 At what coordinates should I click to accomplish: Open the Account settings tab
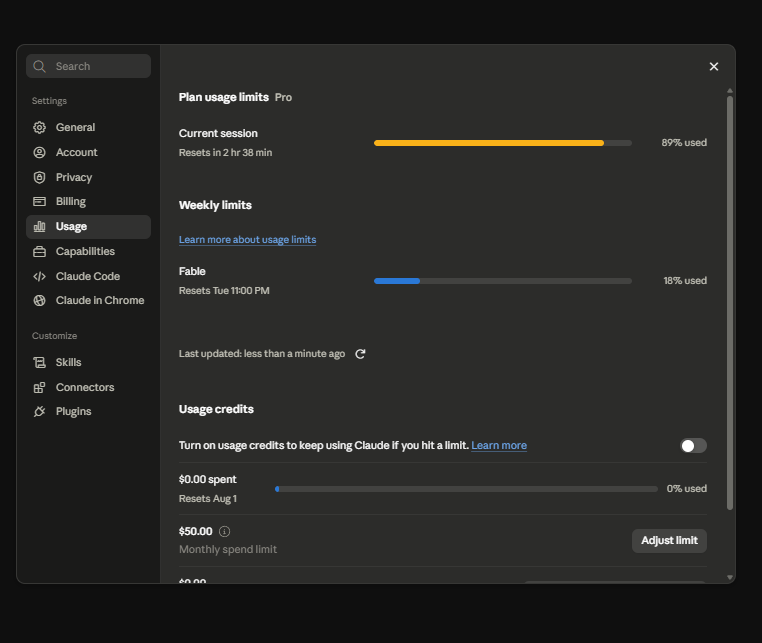88,153
